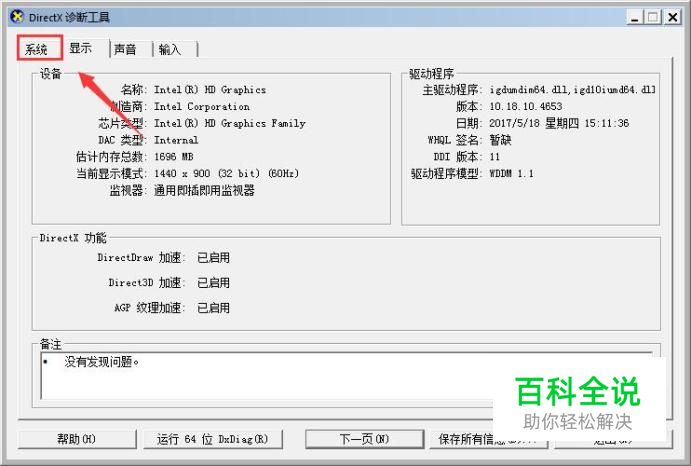
Task: Click DAC type value Internal
Action: [176, 140]
